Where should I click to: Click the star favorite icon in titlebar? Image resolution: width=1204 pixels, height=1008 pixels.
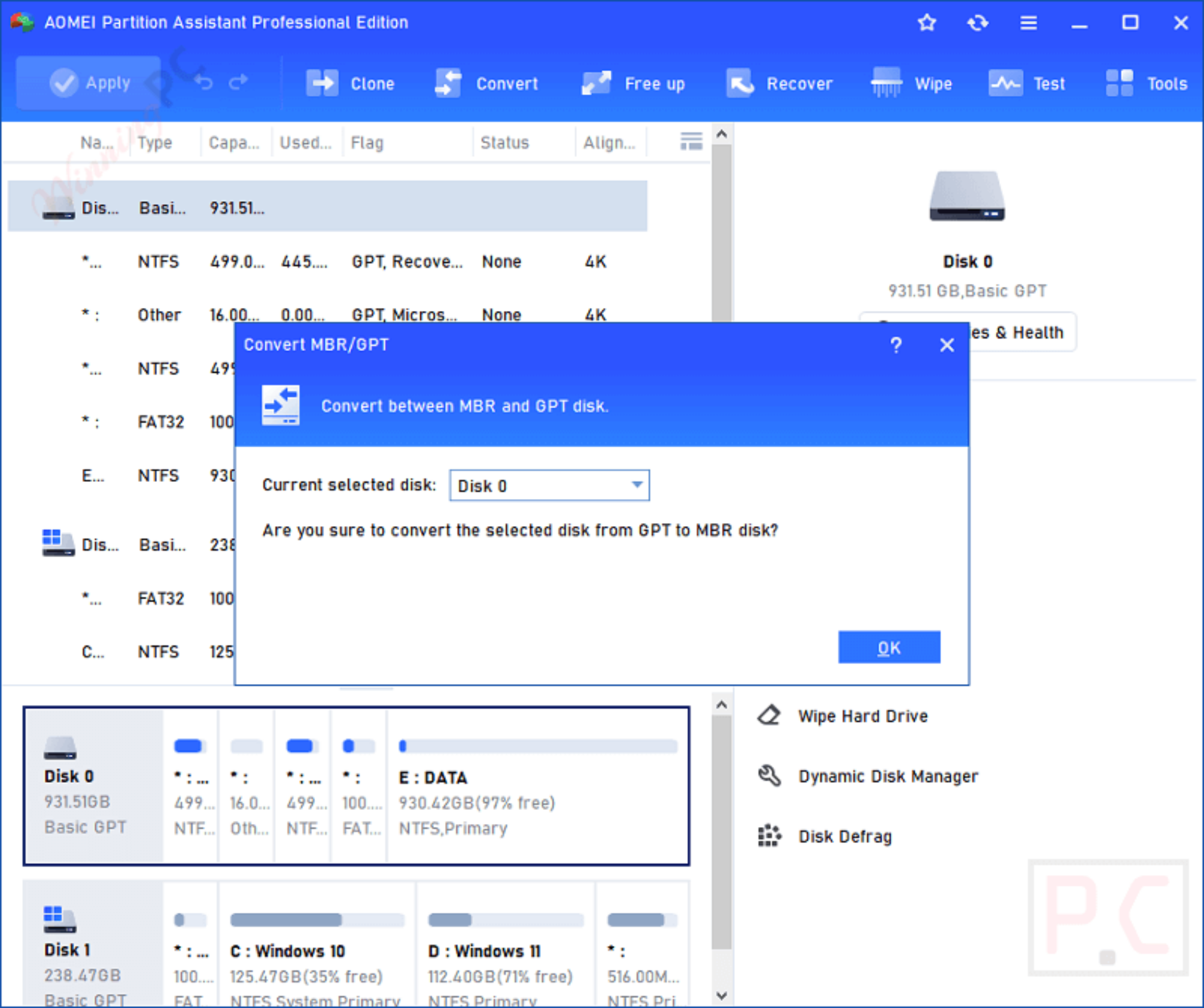927,22
